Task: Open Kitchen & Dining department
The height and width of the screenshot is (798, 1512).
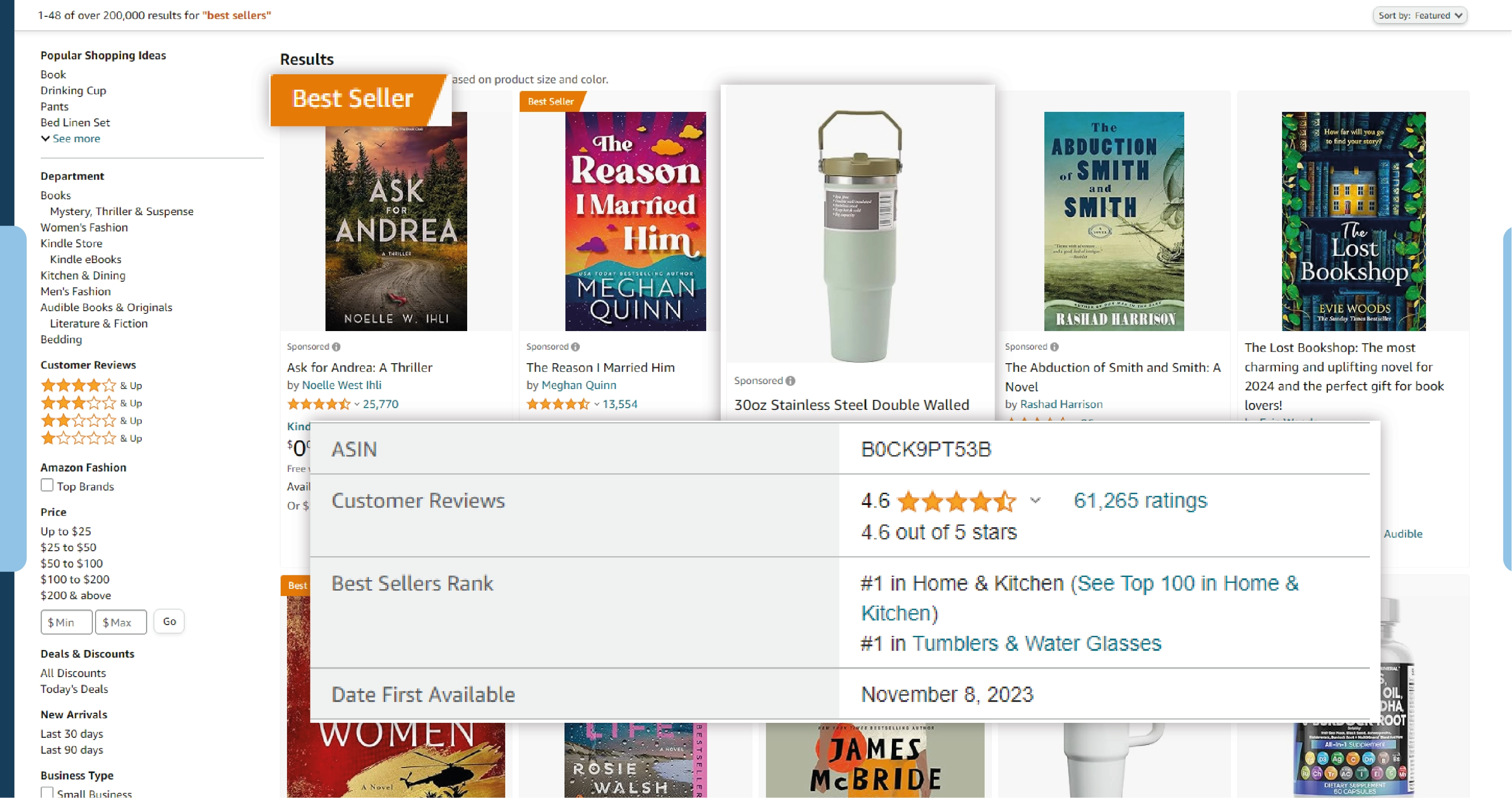Action: pyautogui.click(x=83, y=275)
